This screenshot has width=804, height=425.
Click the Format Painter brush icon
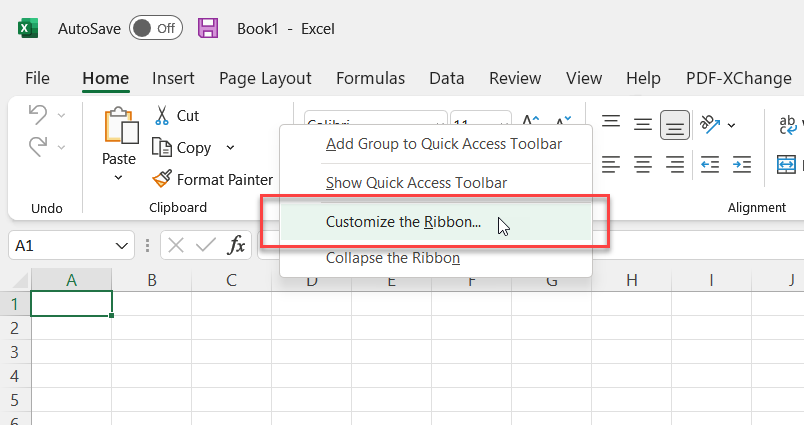[x=162, y=179]
